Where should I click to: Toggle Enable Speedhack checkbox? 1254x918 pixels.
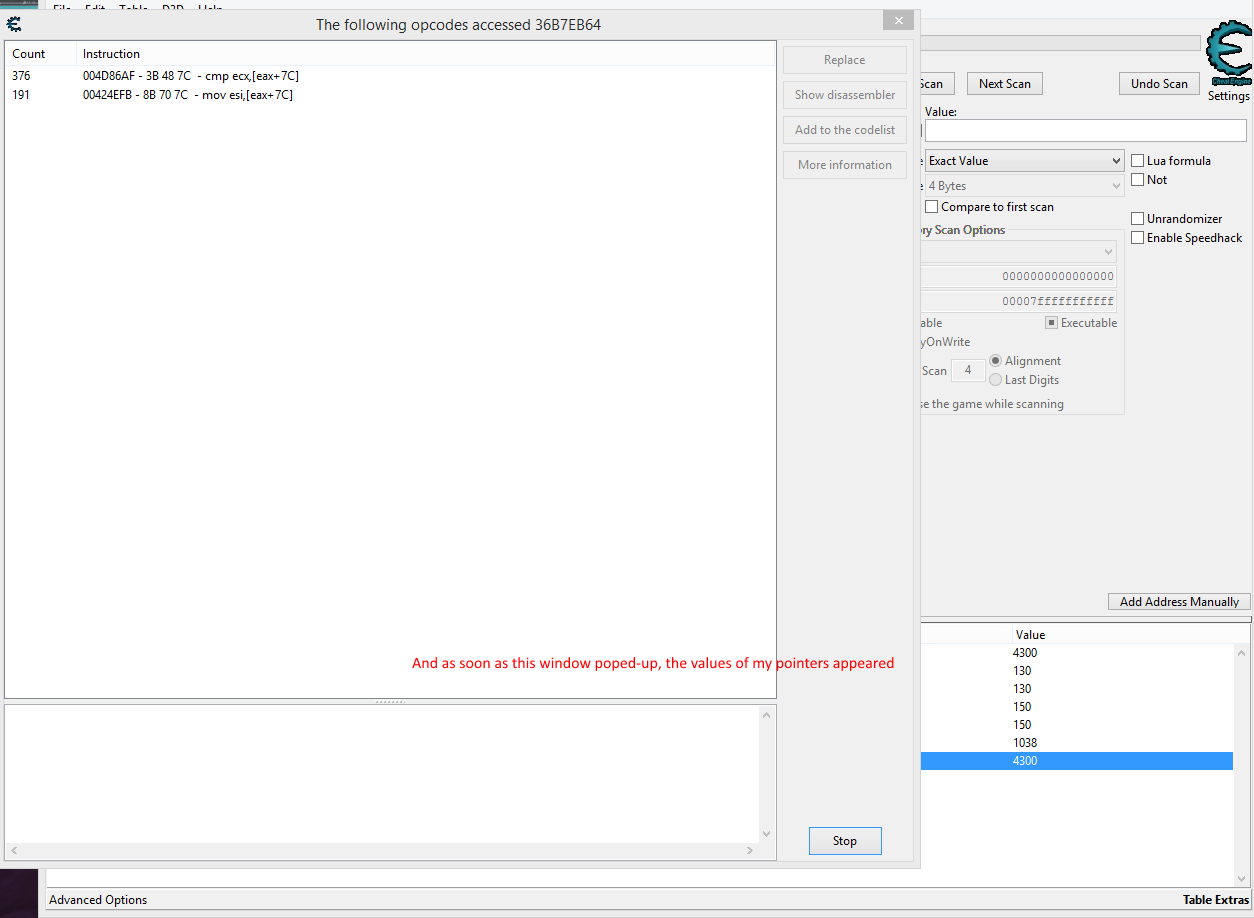pos(1138,238)
